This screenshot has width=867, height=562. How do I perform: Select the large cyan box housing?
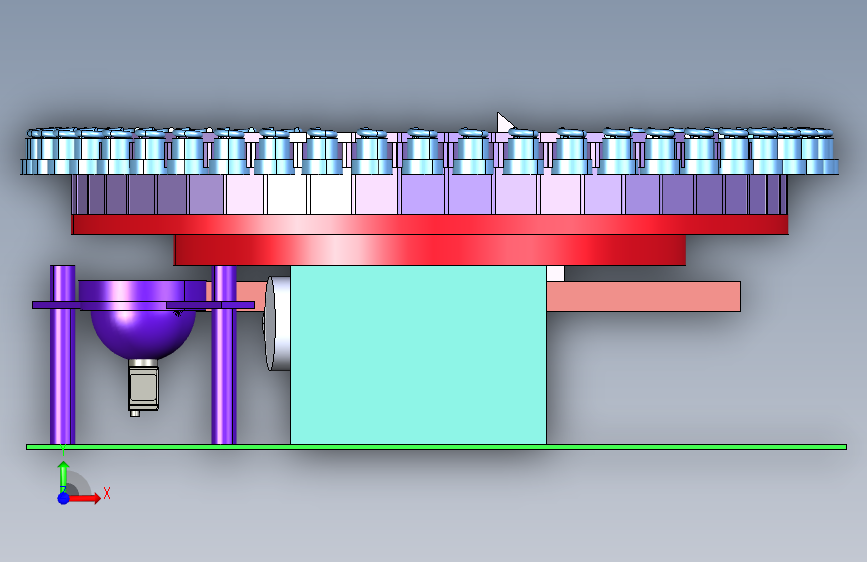[x=419, y=355]
